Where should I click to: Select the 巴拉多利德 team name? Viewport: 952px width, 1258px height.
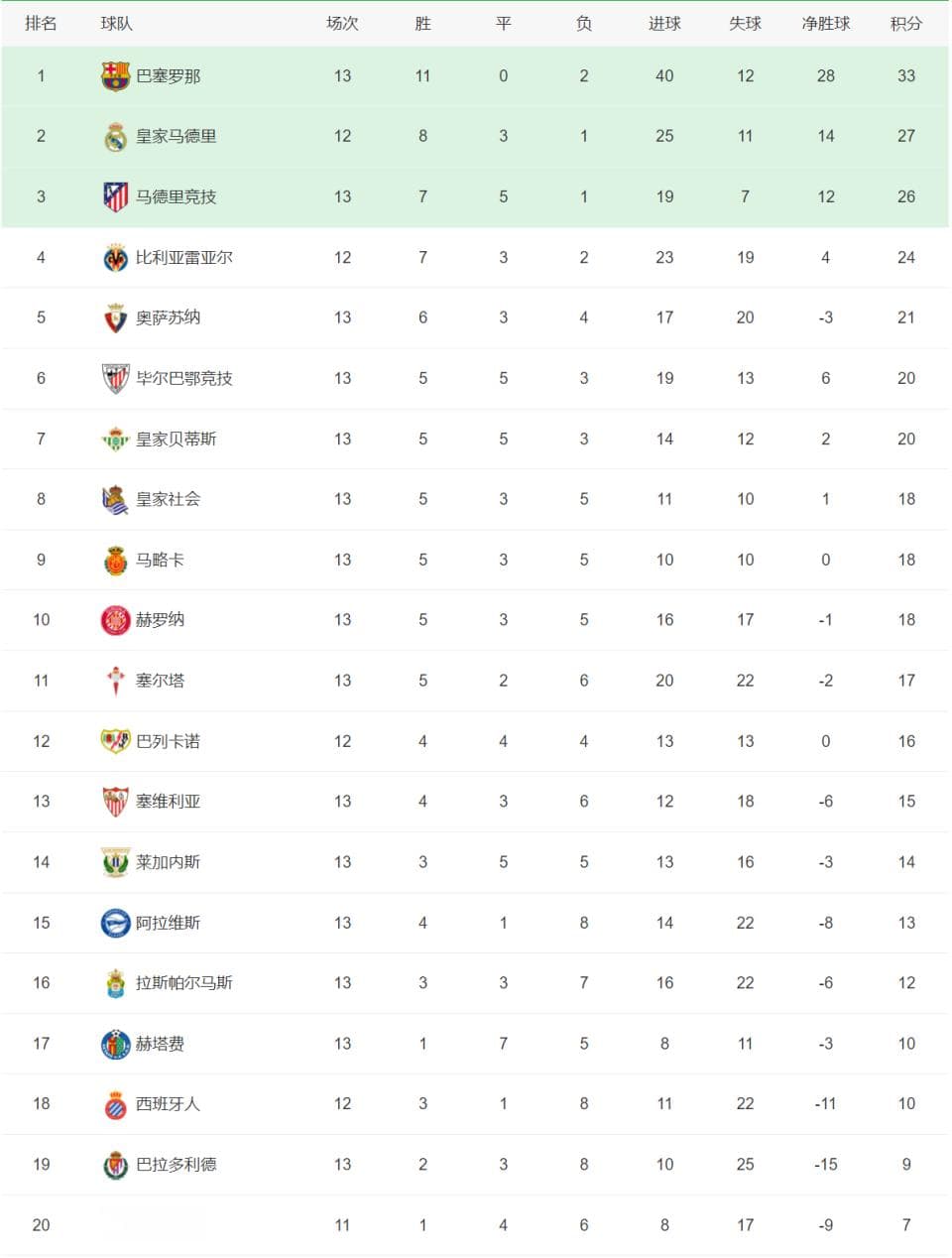(x=177, y=1164)
